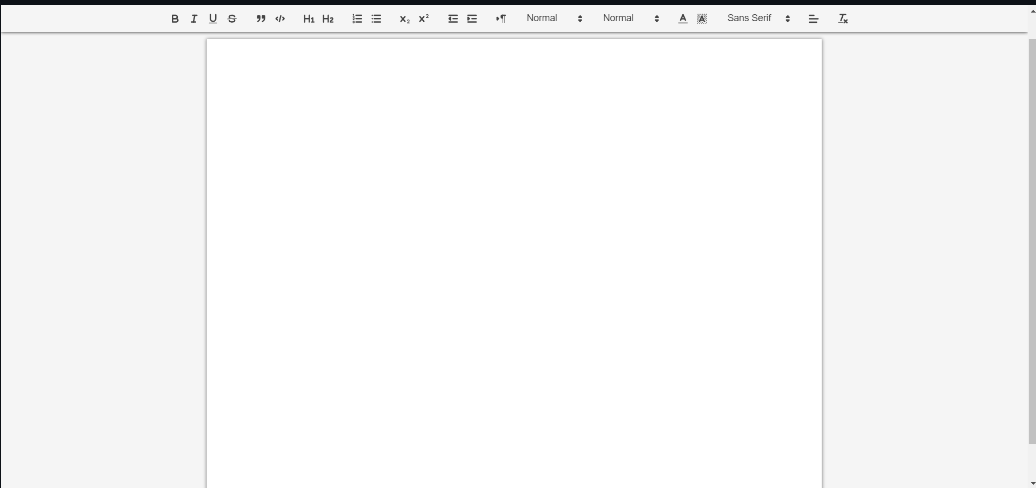
Task: Open the text color picker
Action: tap(683, 19)
